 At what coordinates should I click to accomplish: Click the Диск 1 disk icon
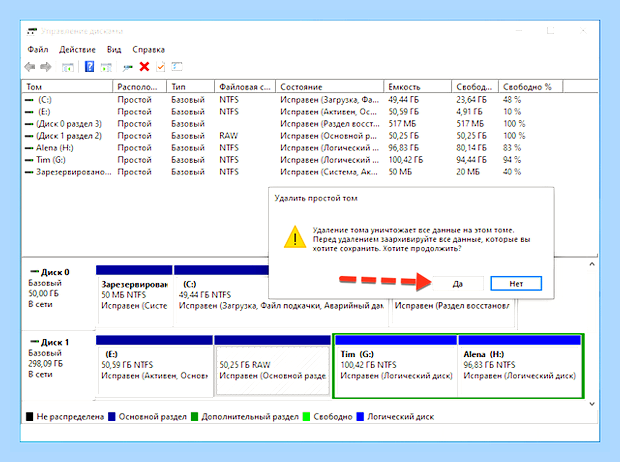35,341
